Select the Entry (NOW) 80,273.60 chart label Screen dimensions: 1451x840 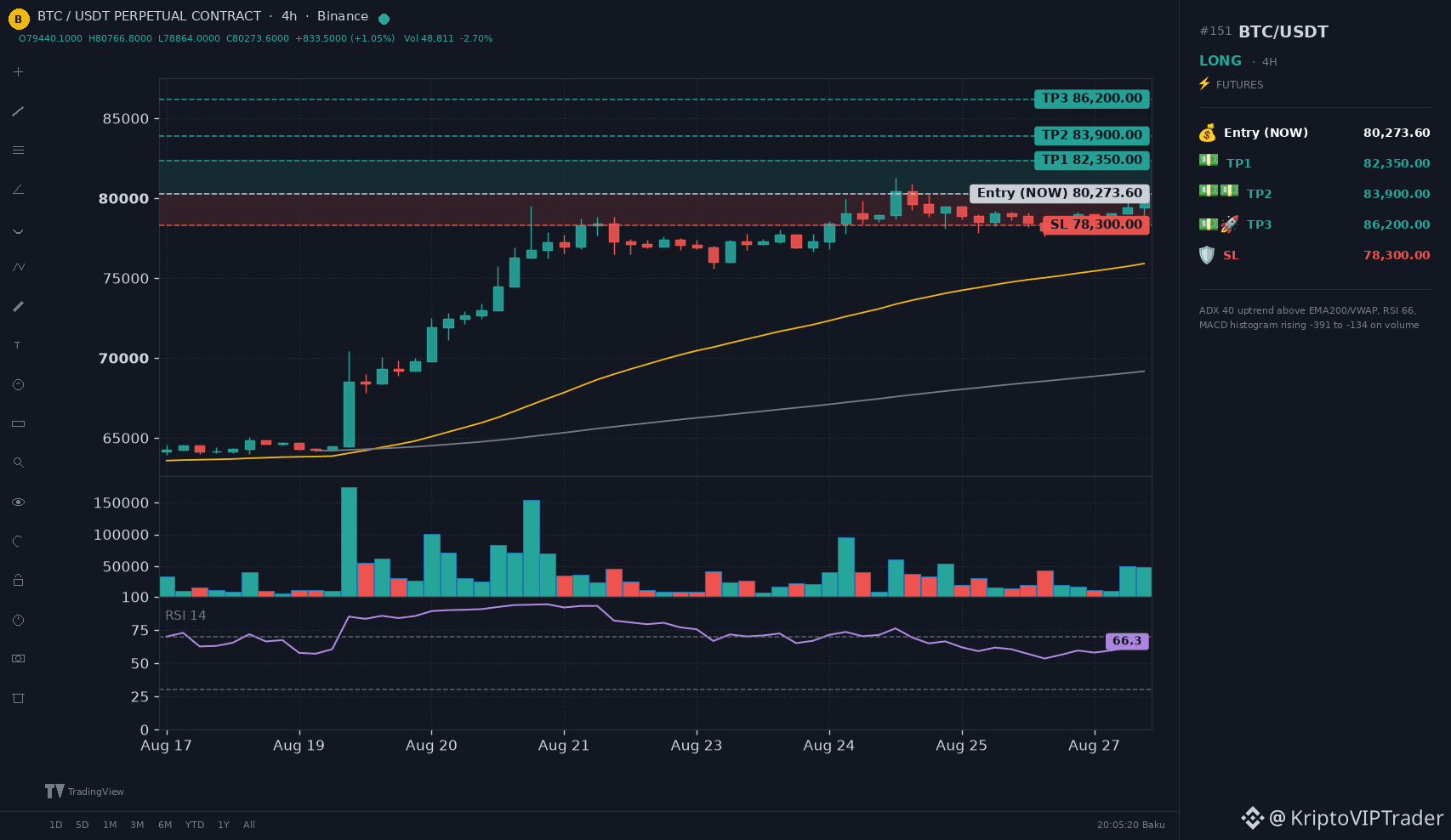pos(1060,193)
